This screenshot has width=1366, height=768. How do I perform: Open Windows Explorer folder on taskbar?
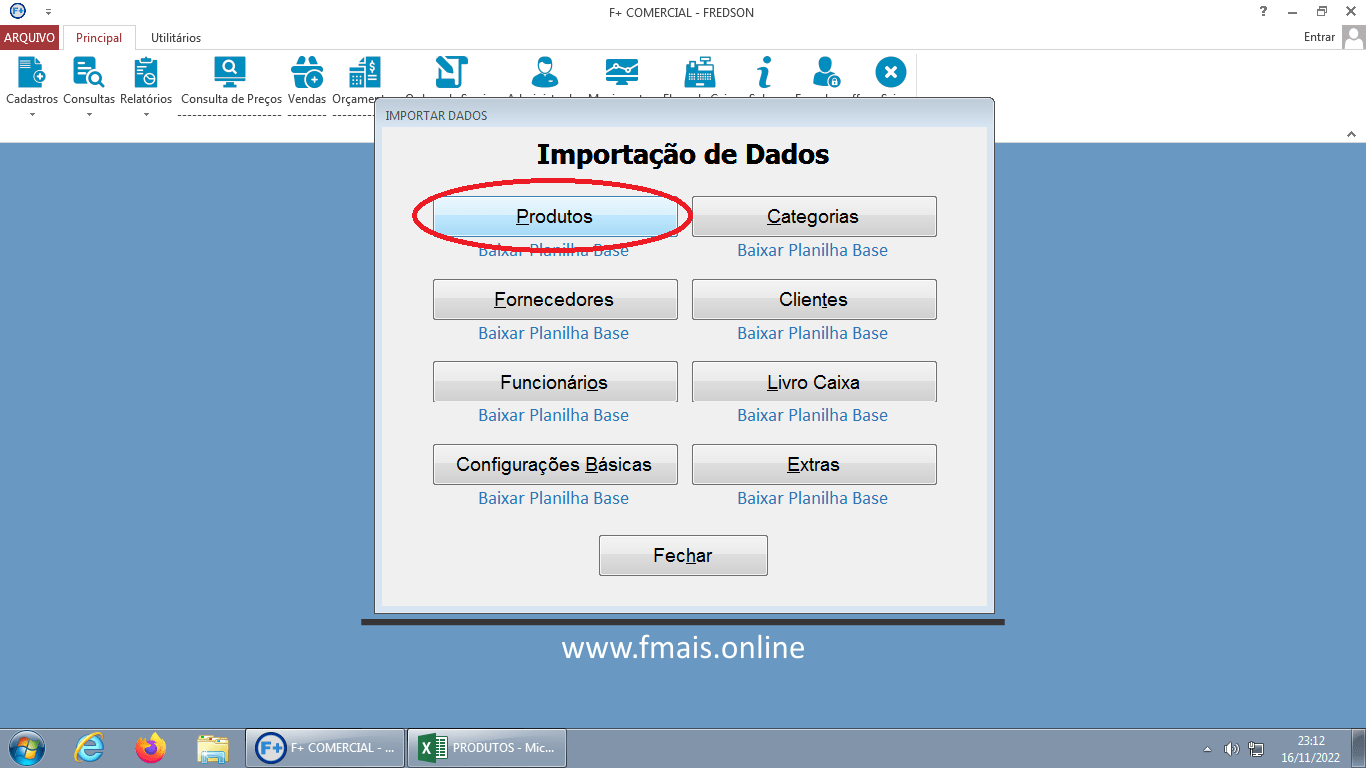coord(213,747)
